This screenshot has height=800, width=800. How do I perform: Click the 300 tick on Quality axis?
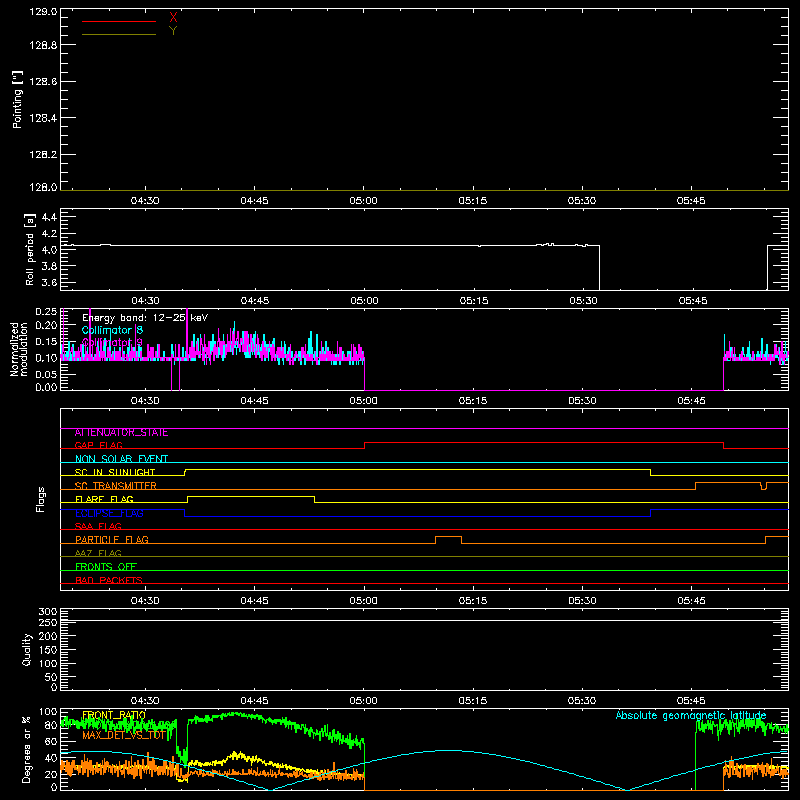point(48,612)
